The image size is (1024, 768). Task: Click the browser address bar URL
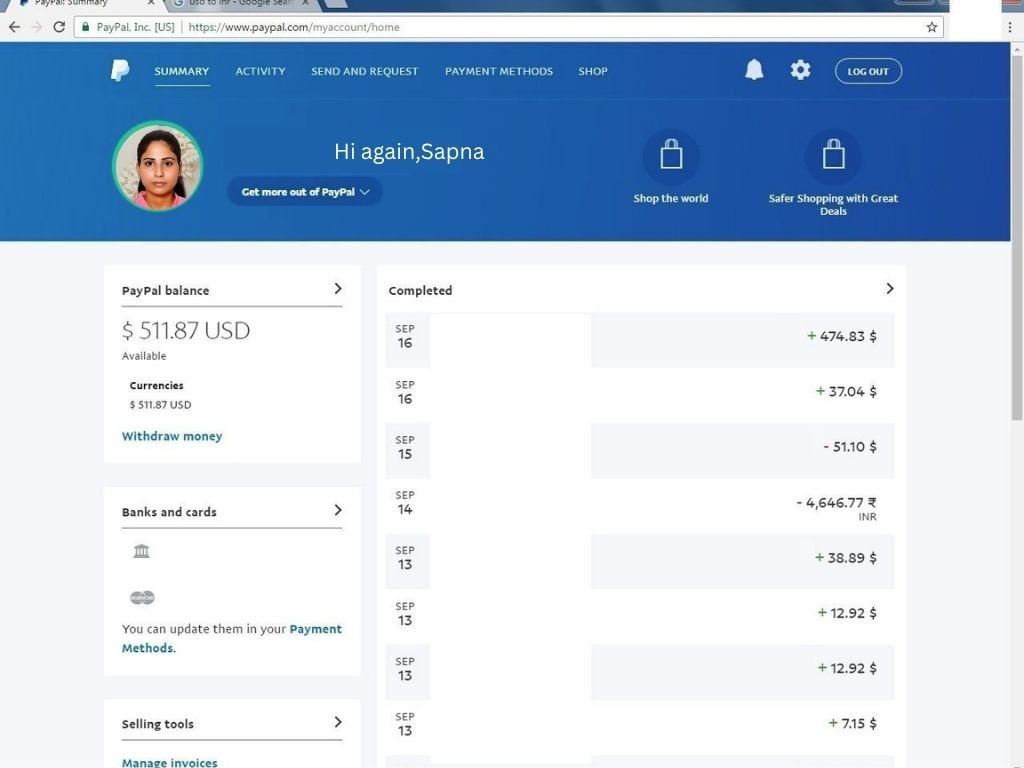(x=294, y=27)
